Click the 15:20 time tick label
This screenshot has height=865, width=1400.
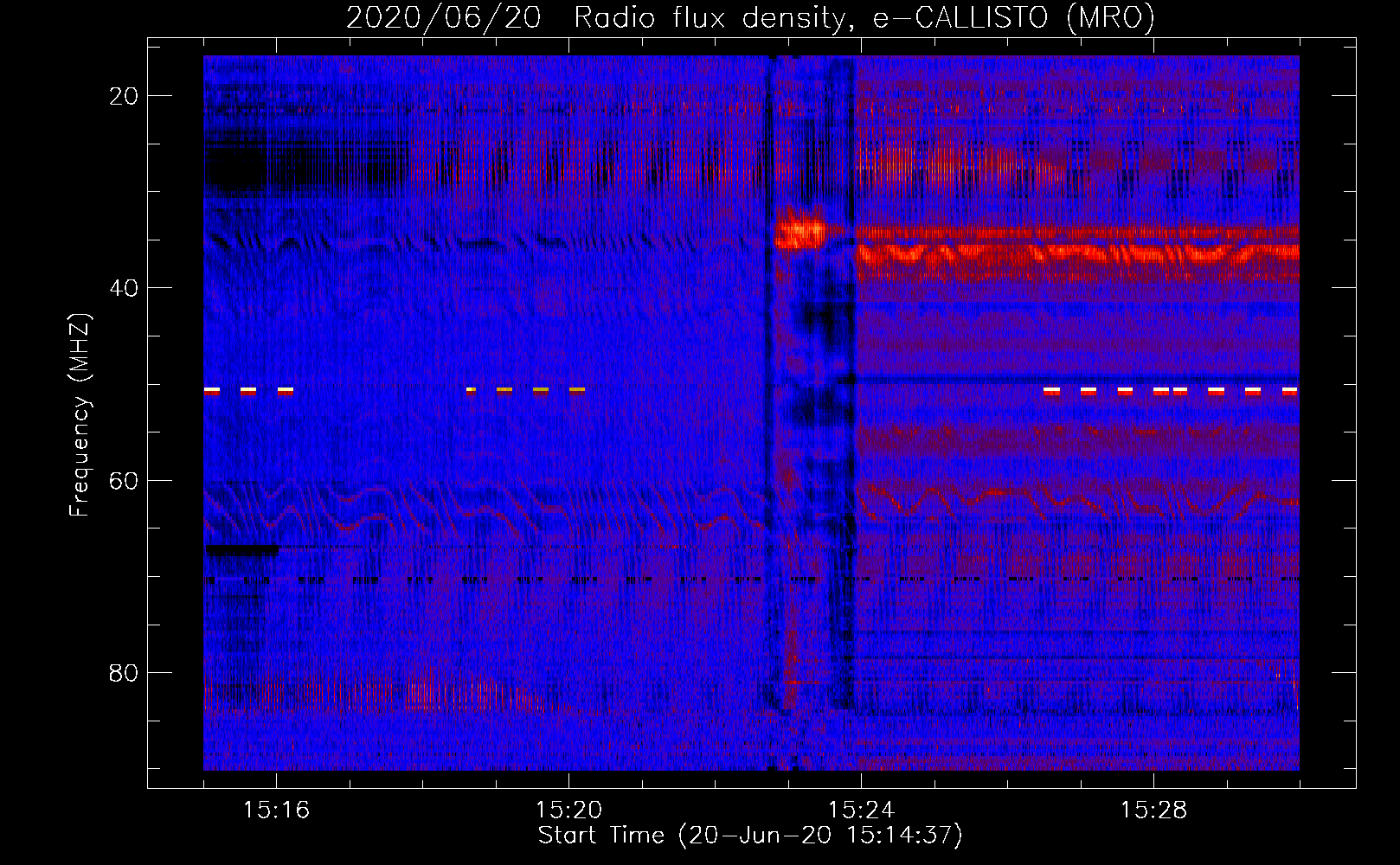tap(568, 811)
